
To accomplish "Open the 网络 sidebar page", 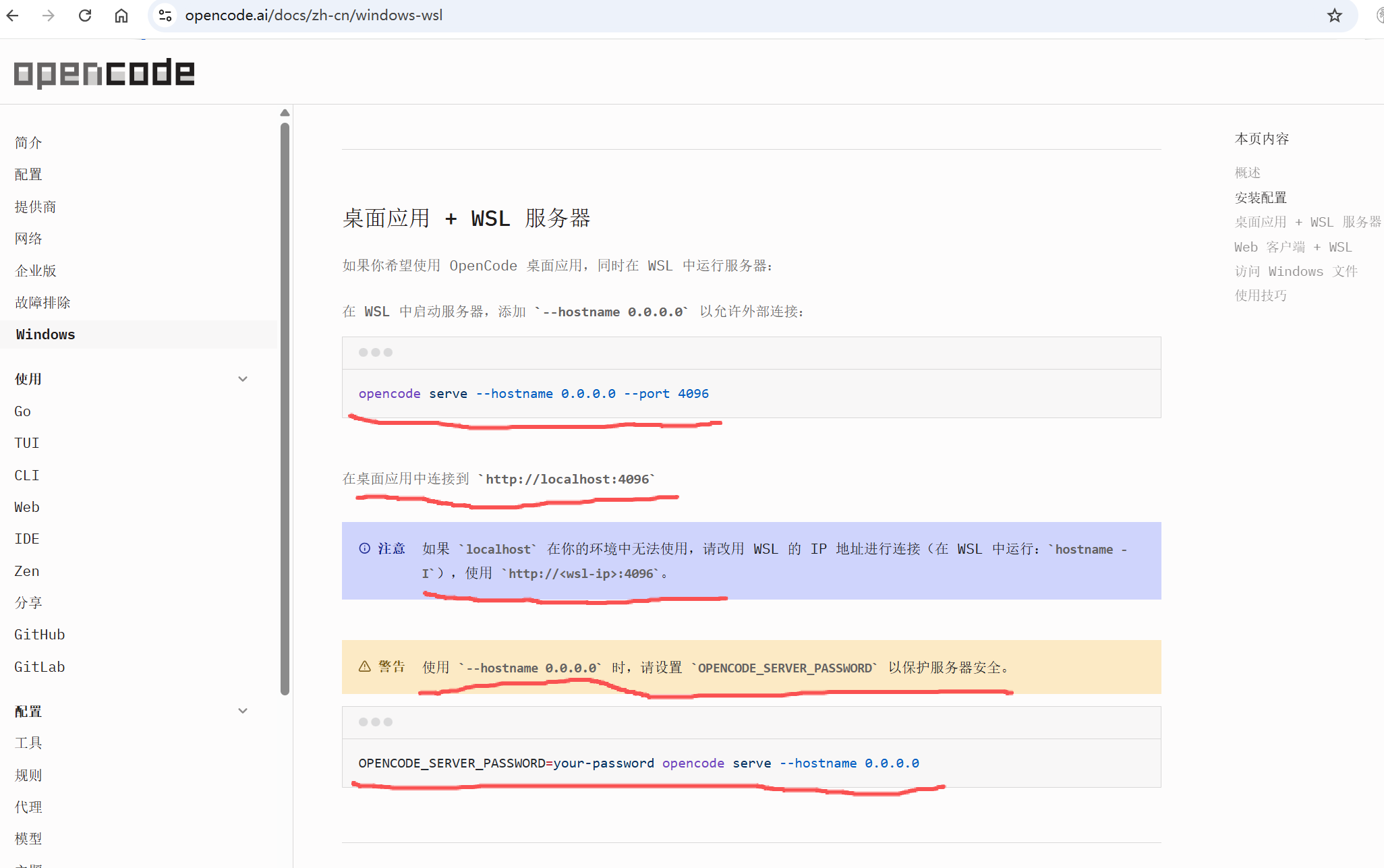I will [28, 239].
